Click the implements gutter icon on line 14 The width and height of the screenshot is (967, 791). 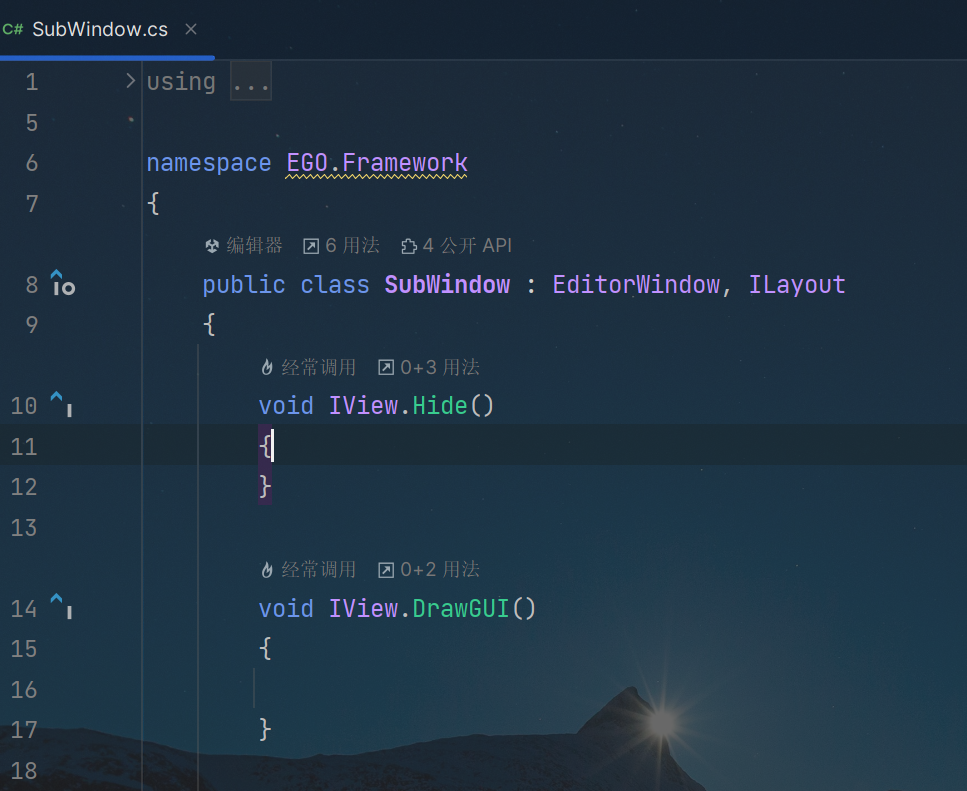pyautogui.click(x=62, y=607)
